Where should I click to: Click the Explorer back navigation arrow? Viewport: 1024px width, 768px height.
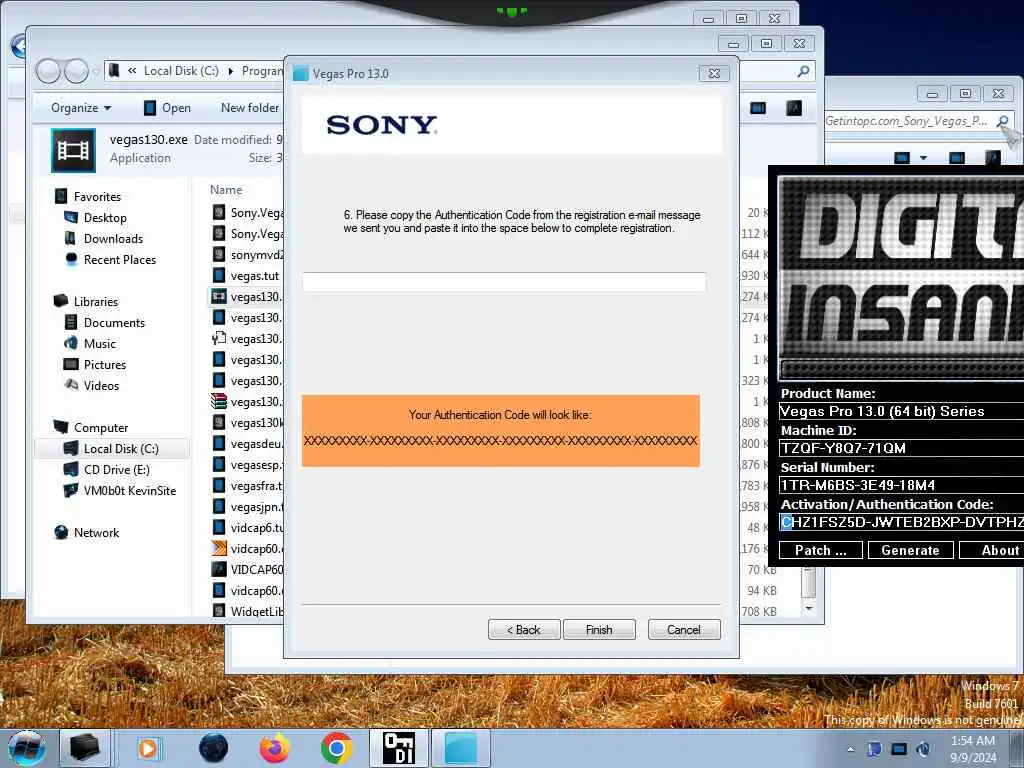pyautogui.click(x=48, y=71)
